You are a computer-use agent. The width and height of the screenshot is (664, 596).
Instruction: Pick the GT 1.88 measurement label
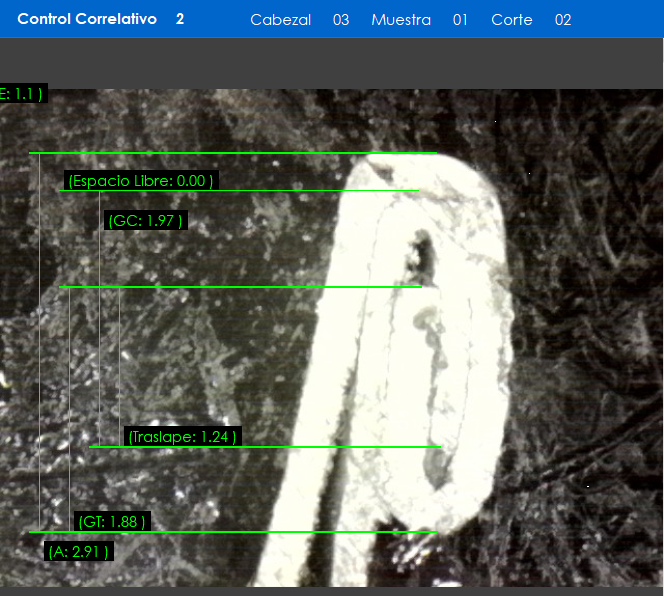pyautogui.click(x=112, y=521)
